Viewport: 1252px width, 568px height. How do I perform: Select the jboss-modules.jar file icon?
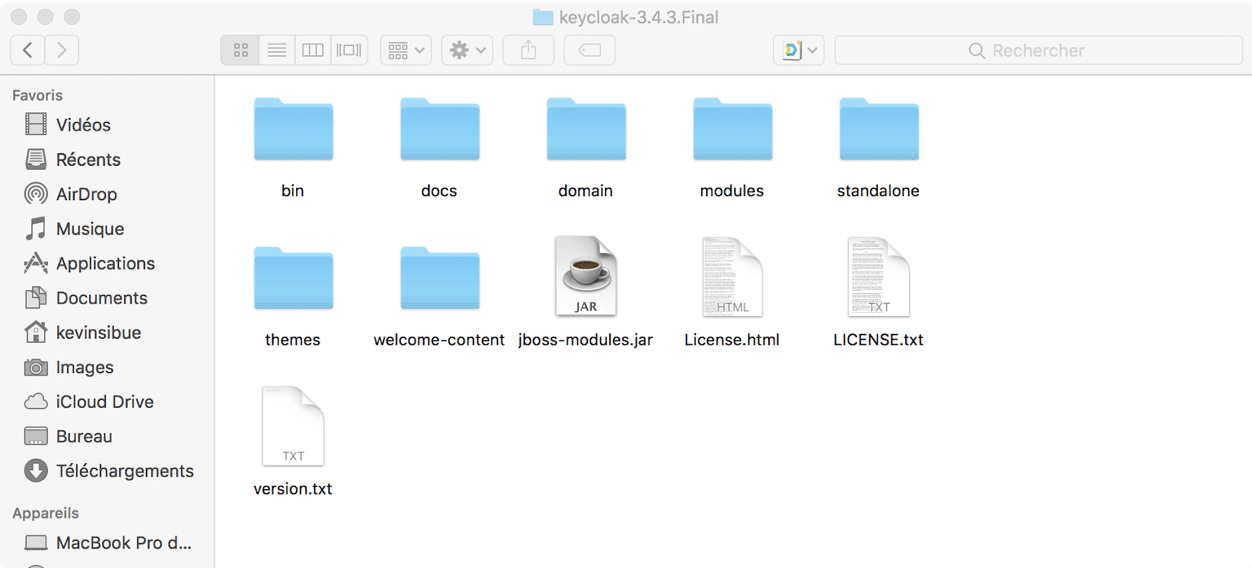[586, 277]
